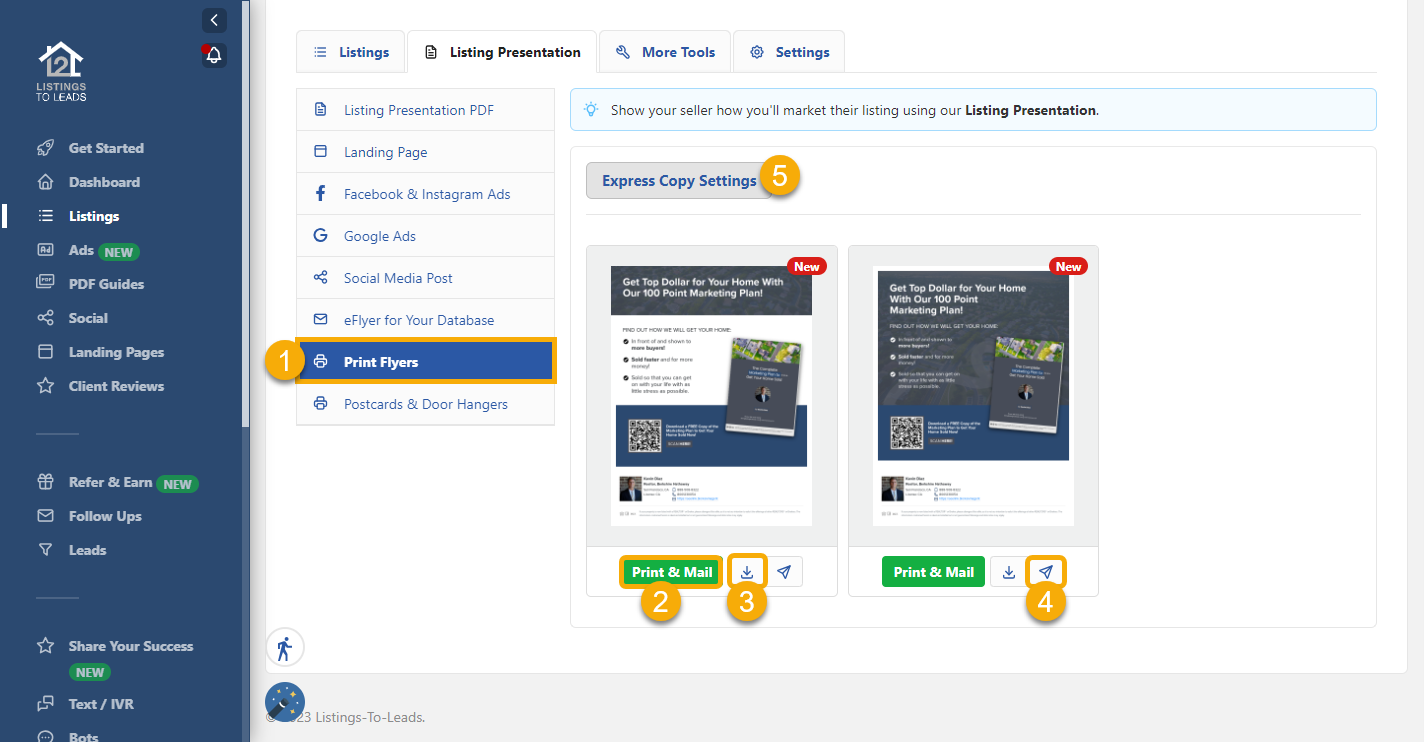Go to the Settings tab
The width and height of the screenshot is (1424, 742).
pos(789,52)
